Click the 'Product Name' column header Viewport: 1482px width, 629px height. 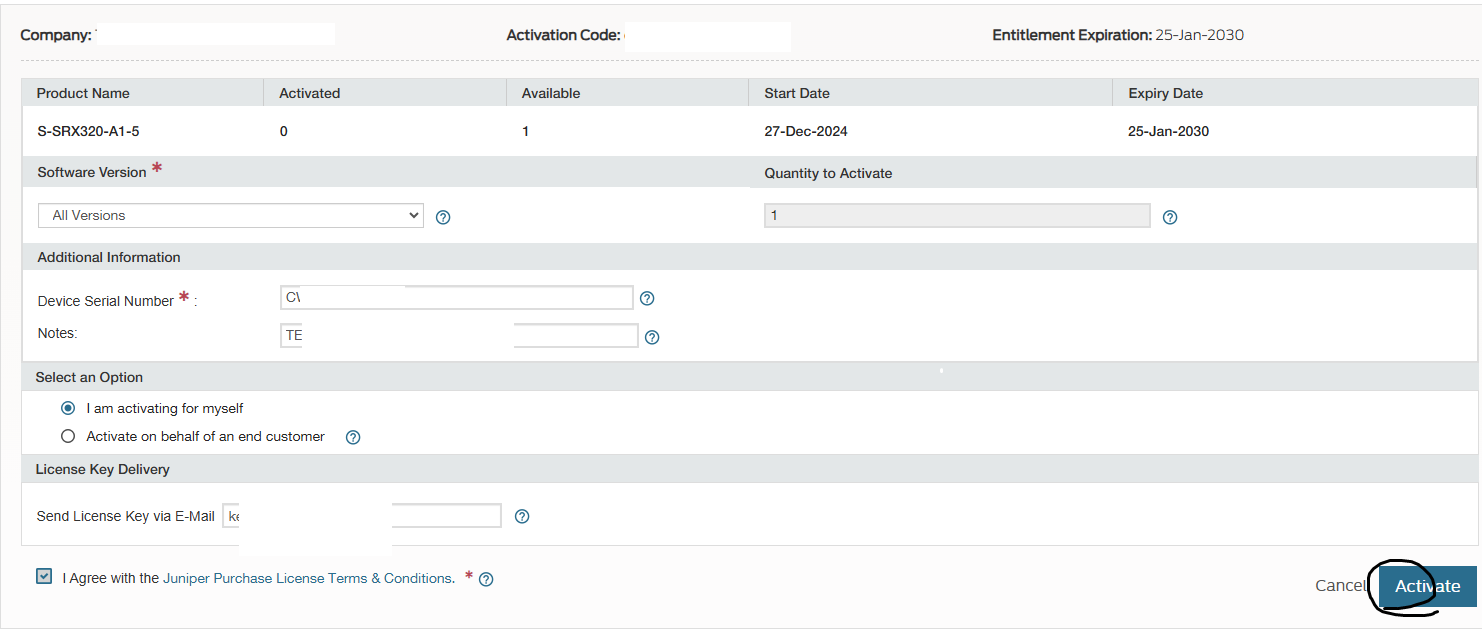[x=83, y=93]
